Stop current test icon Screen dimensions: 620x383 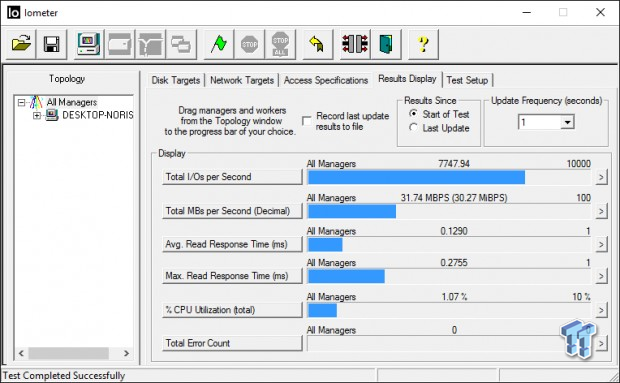250,44
